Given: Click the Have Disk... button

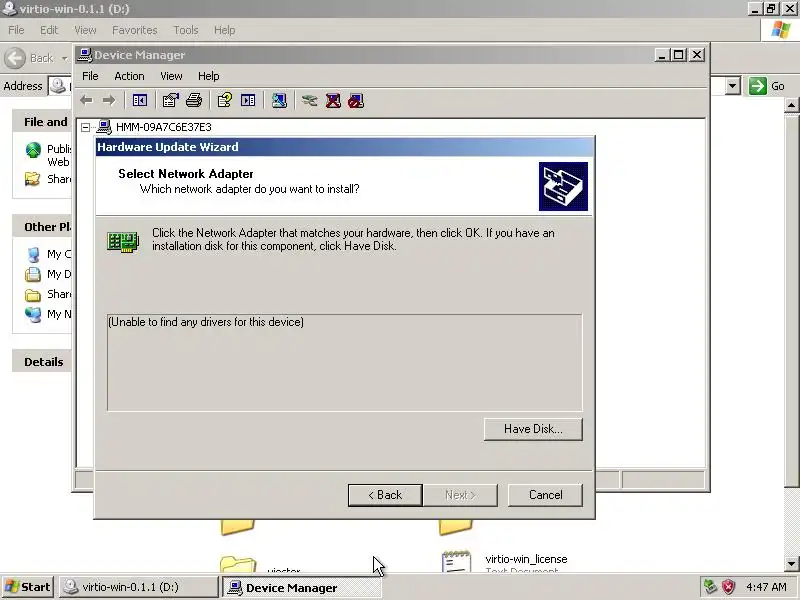Looking at the screenshot, I should pyautogui.click(x=533, y=429).
